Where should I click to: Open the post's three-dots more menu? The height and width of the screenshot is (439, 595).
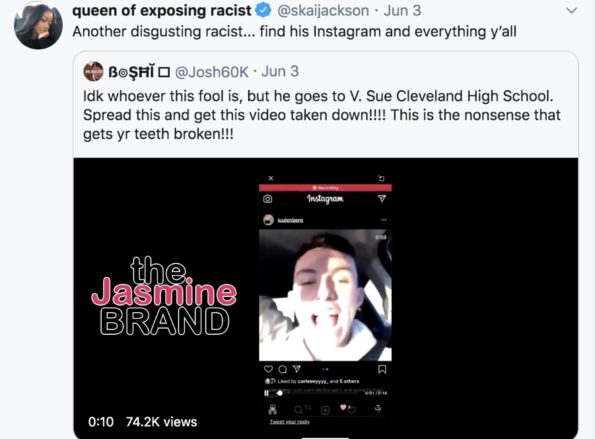tap(384, 220)
